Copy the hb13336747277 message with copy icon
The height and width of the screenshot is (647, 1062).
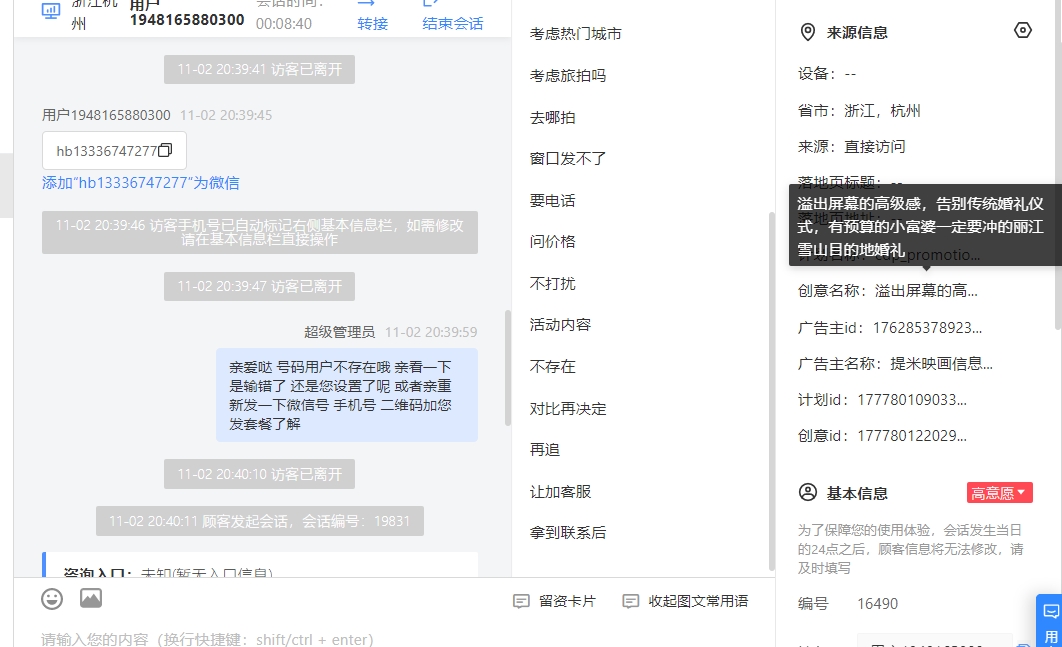pyautogui.click(x=165, y=150)
